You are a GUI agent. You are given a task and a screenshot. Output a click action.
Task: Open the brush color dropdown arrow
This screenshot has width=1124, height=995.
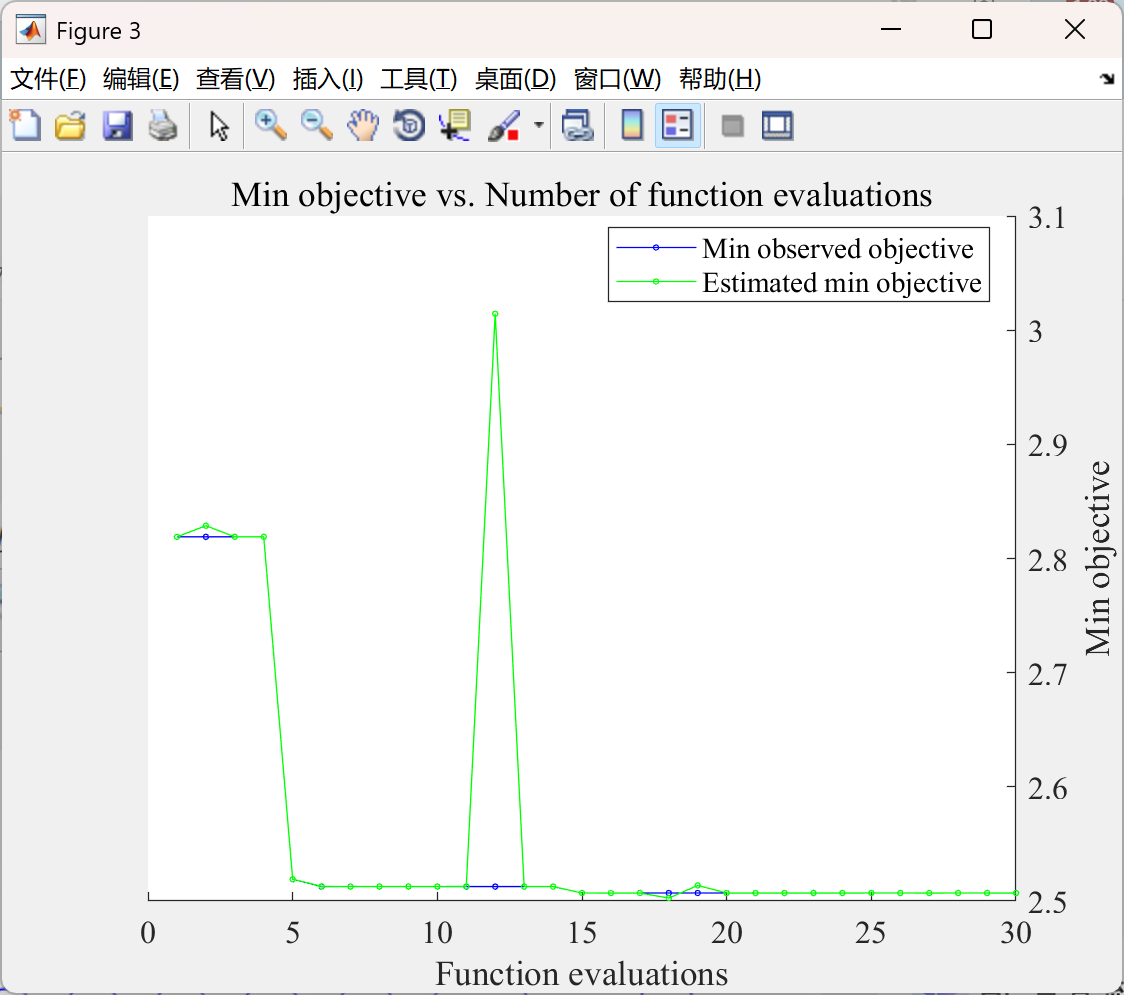pos(538,125)
